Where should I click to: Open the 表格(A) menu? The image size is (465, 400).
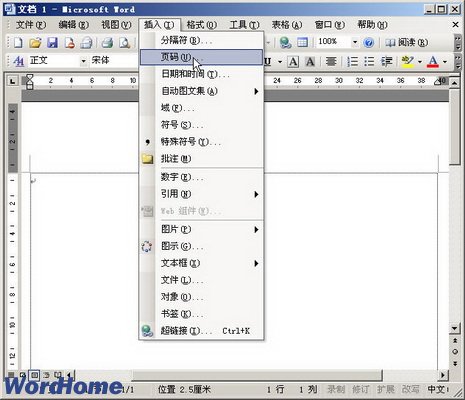(x=287, y=25)
